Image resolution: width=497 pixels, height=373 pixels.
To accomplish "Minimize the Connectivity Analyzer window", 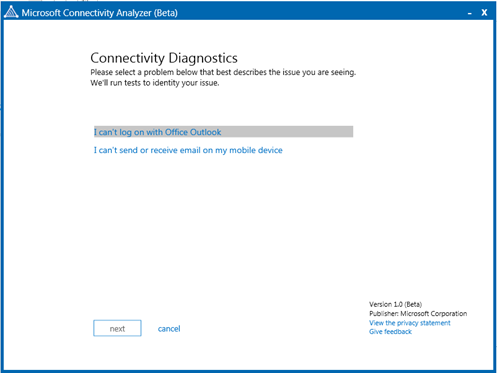I will click(470, 13).
